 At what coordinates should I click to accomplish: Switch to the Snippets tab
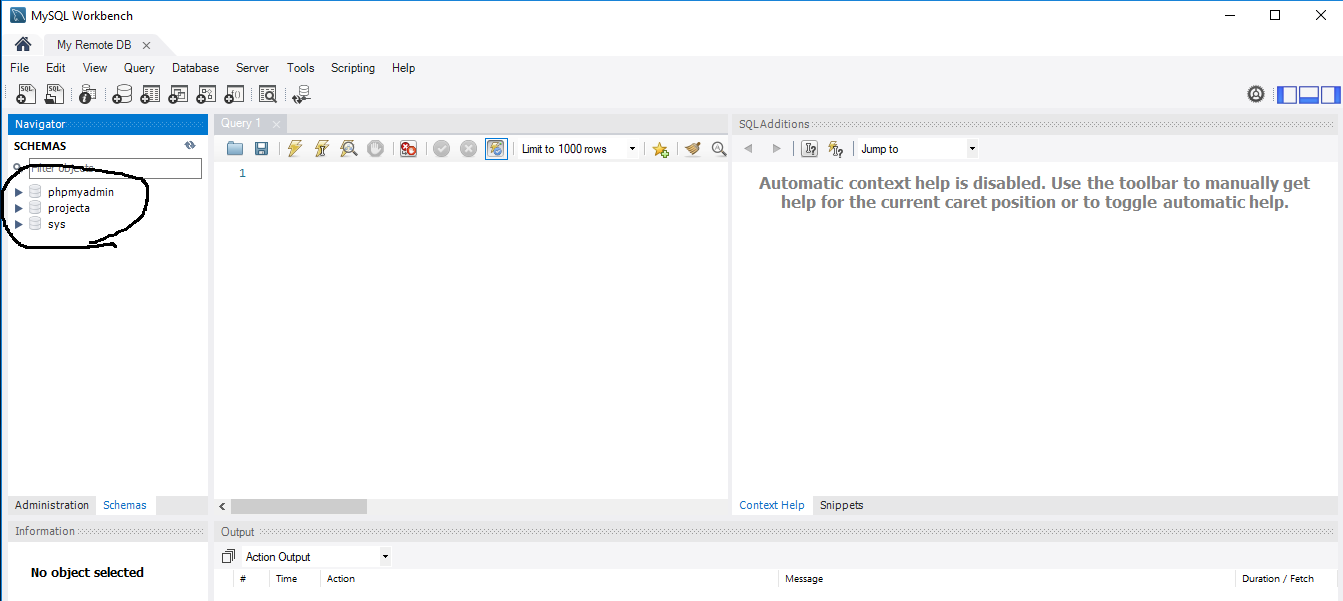(841, 505)
